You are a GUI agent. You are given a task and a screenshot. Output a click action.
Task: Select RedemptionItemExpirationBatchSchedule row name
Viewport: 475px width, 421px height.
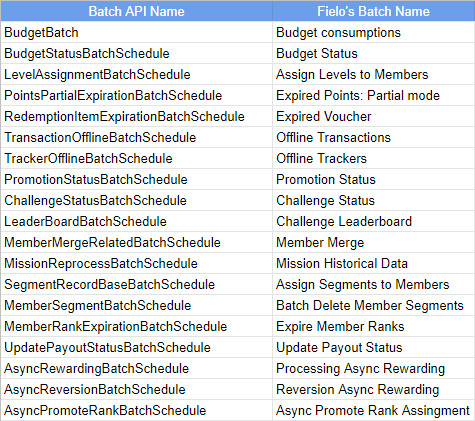(x=124, y=117)
